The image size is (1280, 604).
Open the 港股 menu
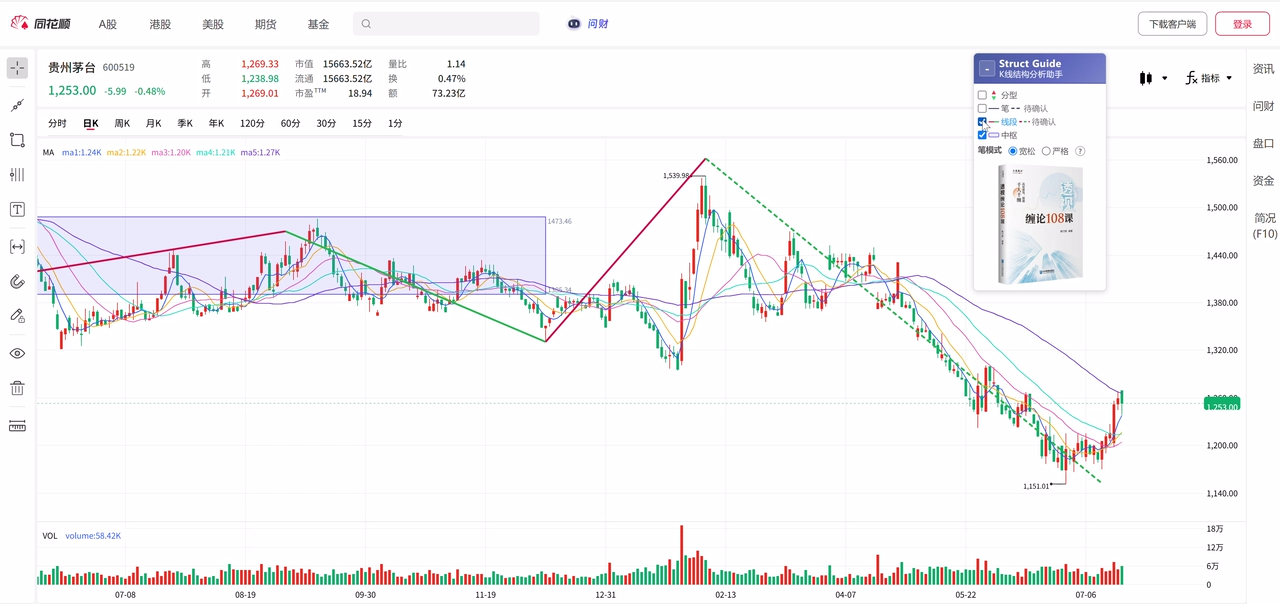click(x=160, y=24)
